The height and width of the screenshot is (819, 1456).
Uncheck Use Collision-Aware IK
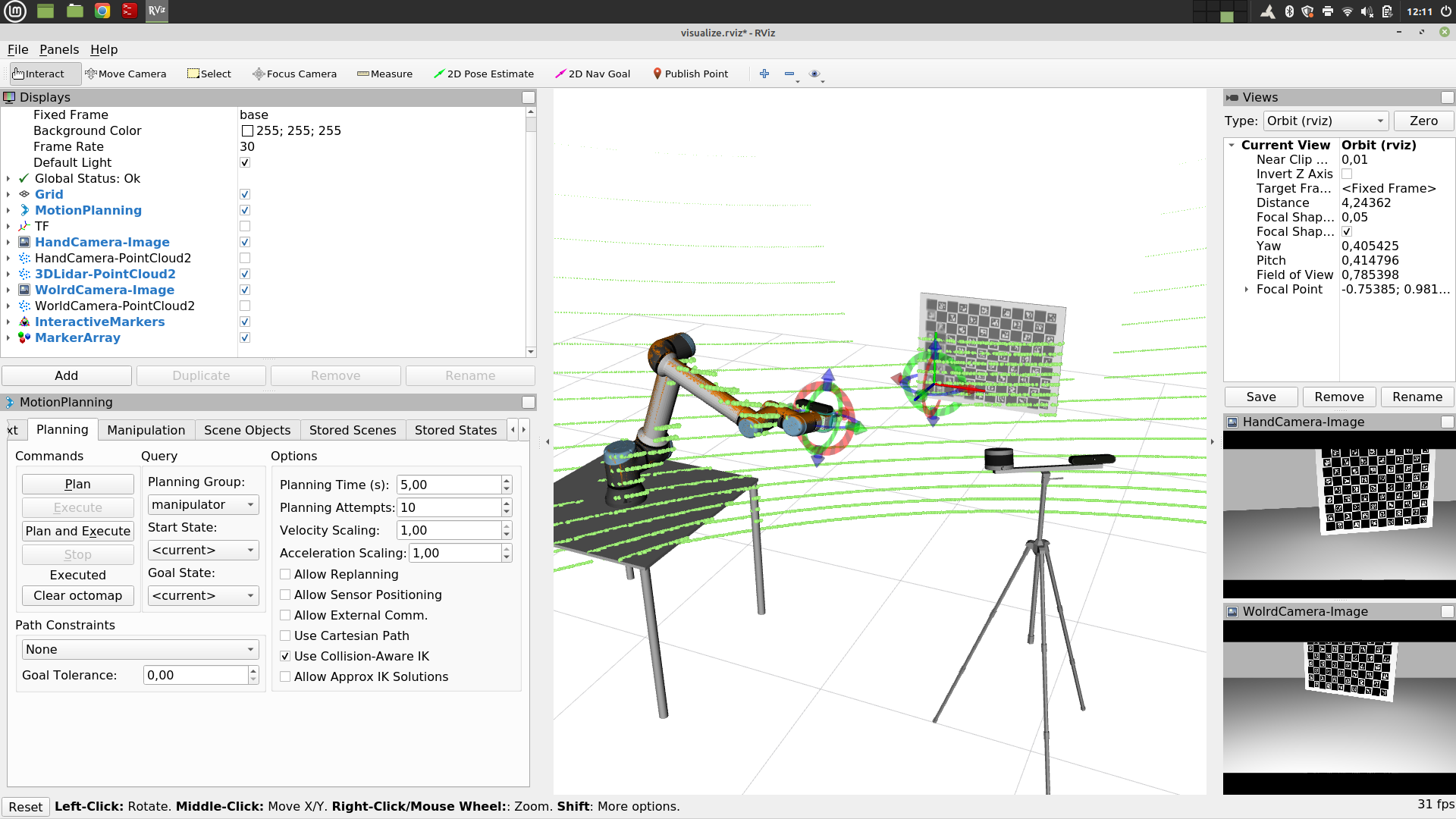tap(285, 656)
